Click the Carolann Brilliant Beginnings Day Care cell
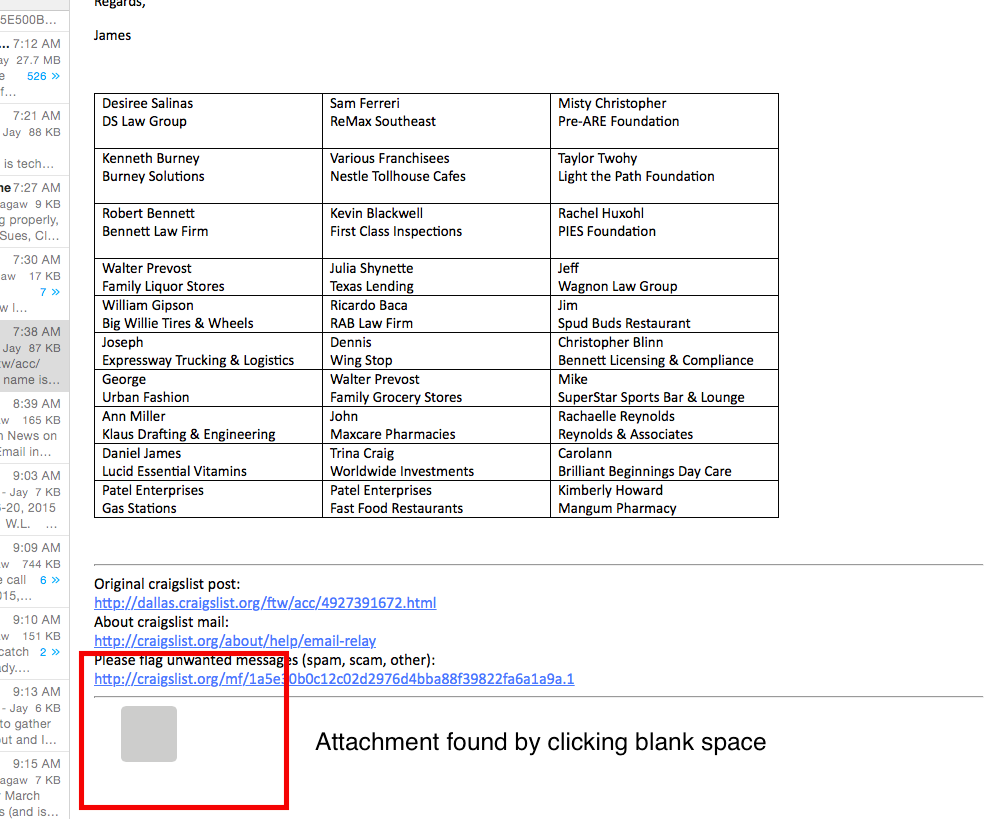The width and height of the screenshot is (1006, 819). 664,462
